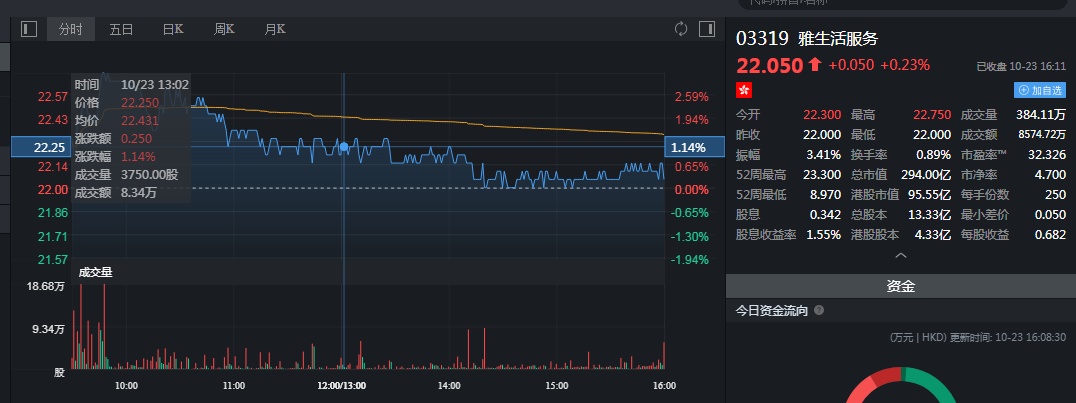The height and width of the screenshot is (403, 1076).
Task: Click the red up-arrow price indicator
Action: 814,65
